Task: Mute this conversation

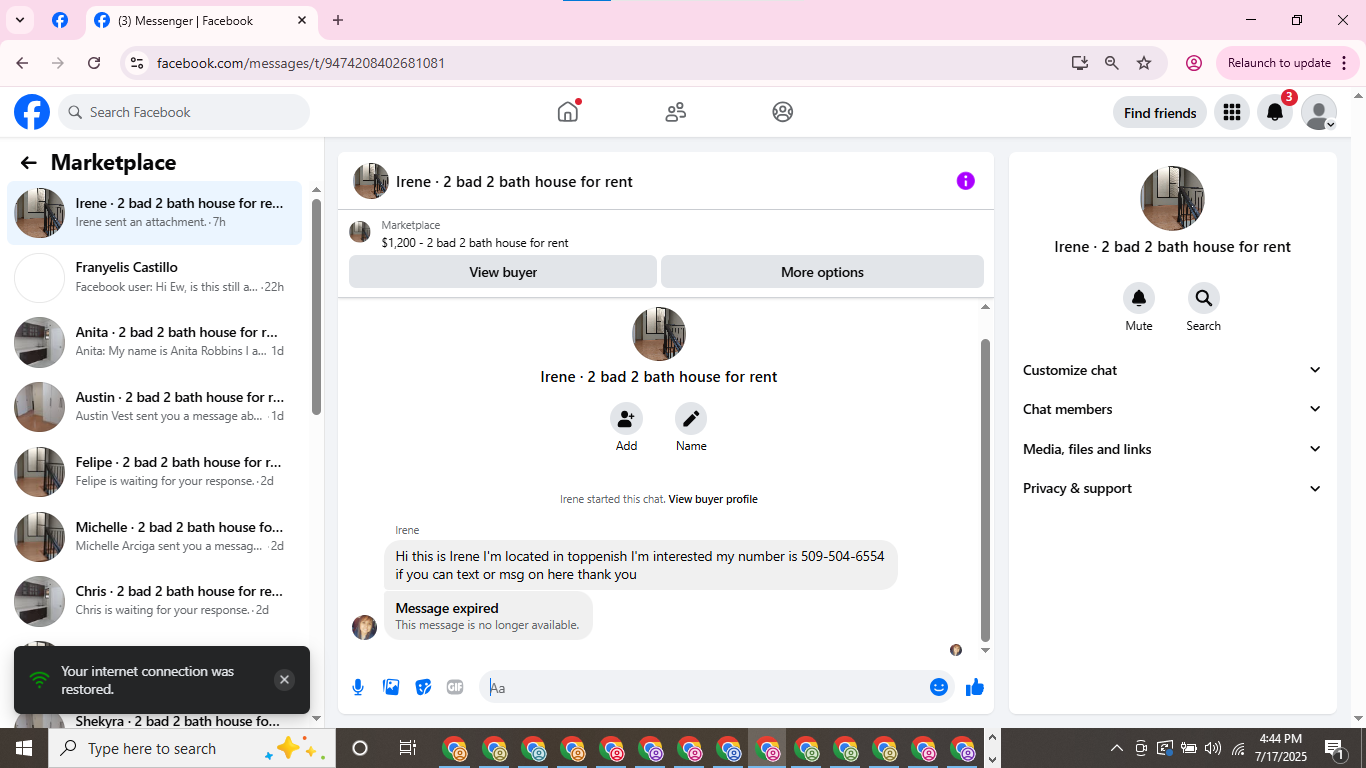Action: point(1139,298)
